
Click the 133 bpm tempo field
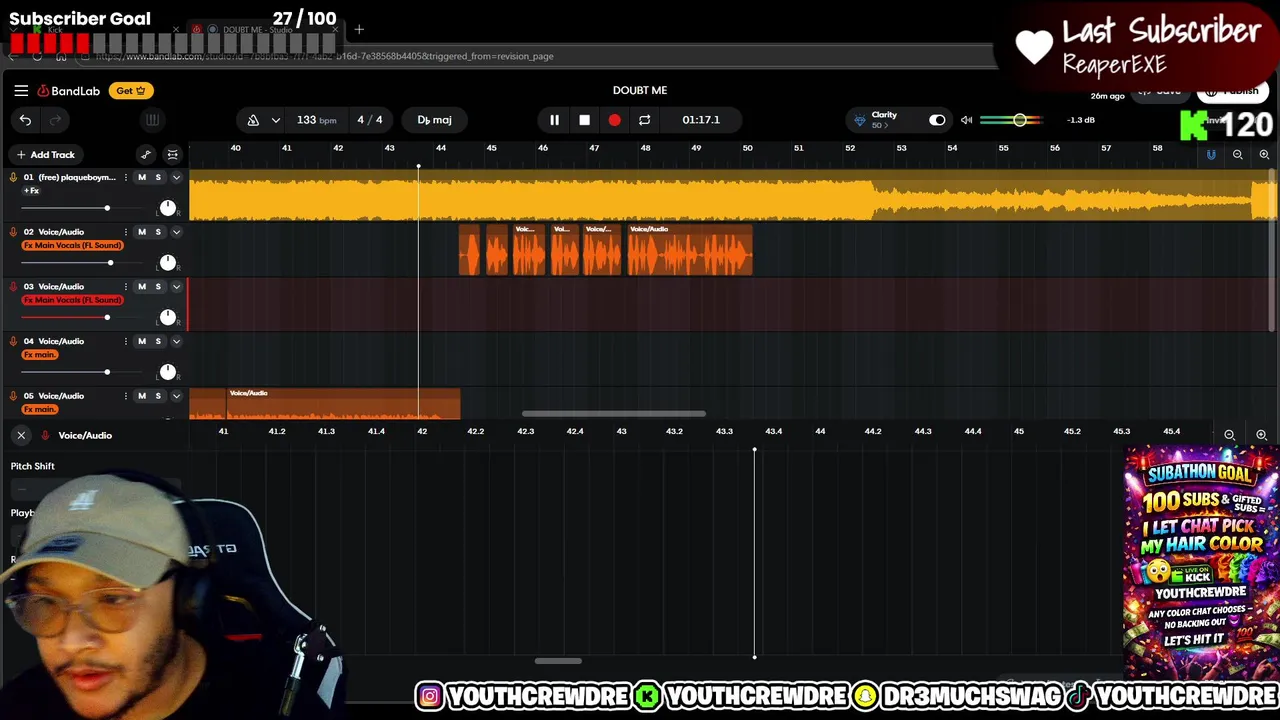click(x=316, y=120)
